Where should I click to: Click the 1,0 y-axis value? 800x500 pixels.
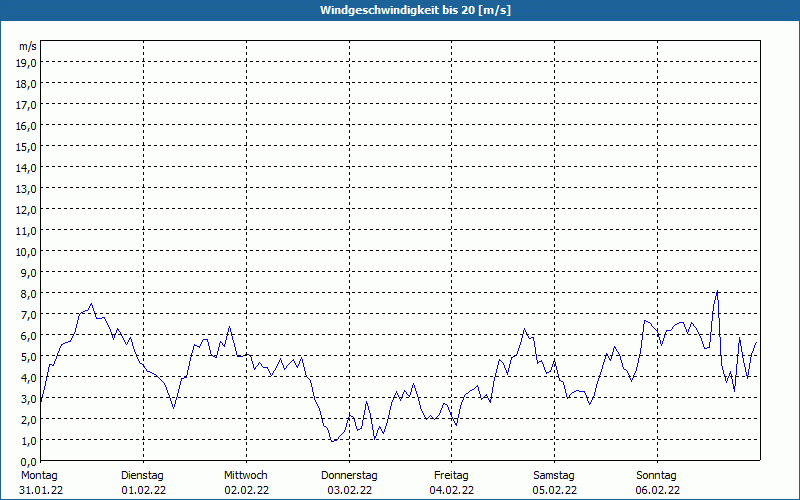tap(28, 441)
